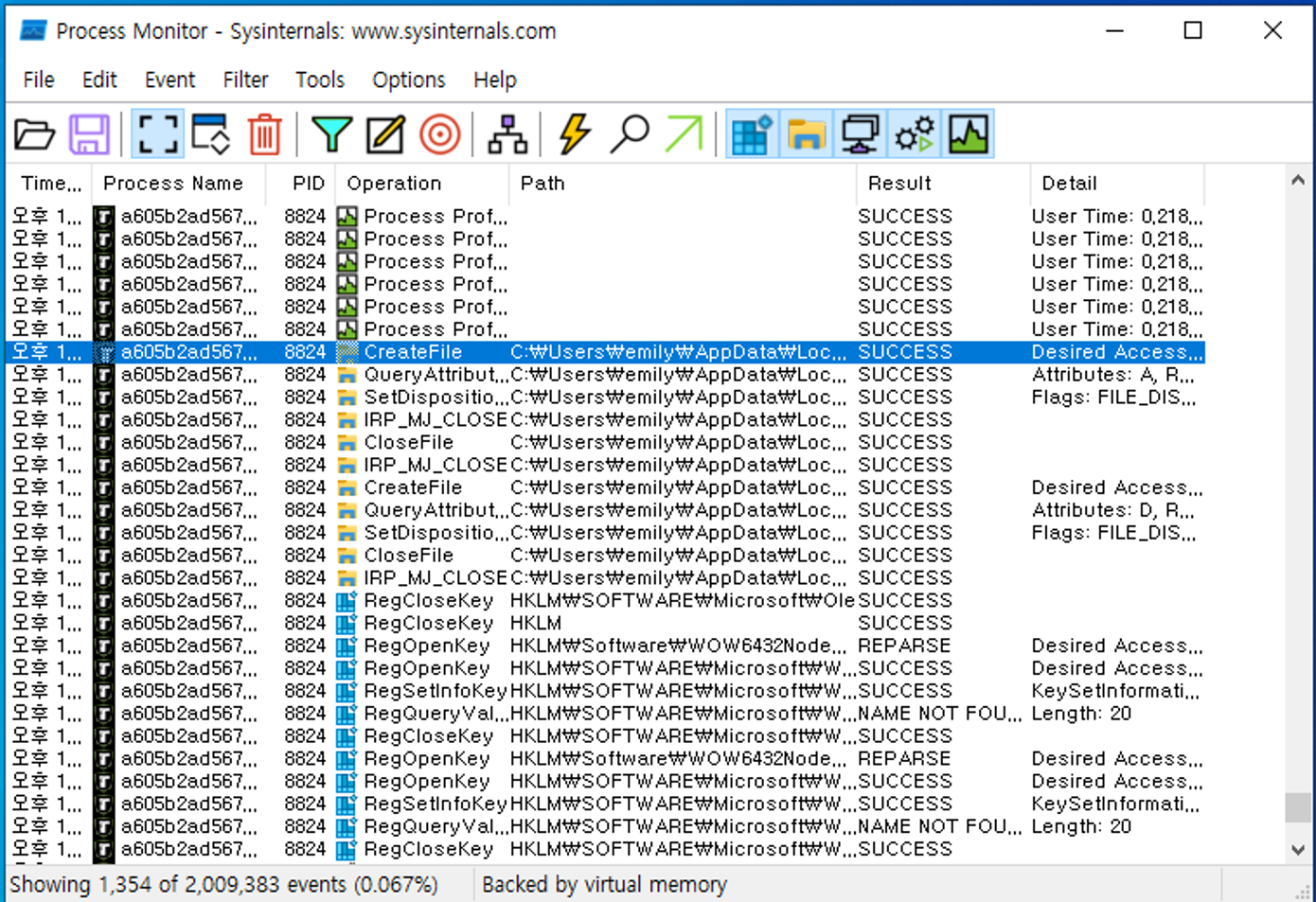This screenshot has height=902, width=1316.
Task: Click the PID column header
Action: (x=301, y=184)
